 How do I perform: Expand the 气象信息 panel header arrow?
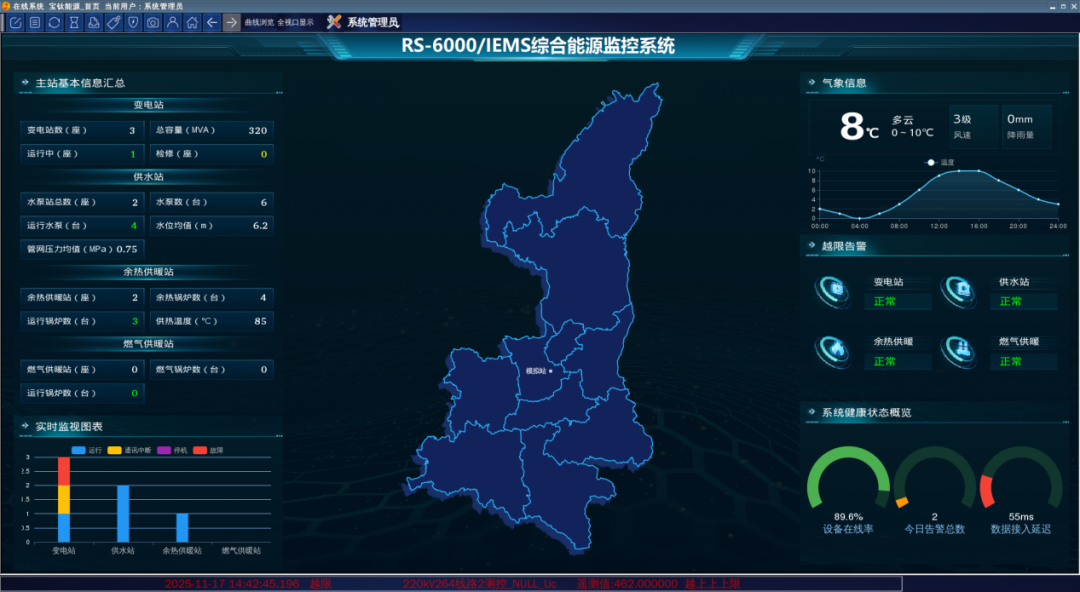(808, 83)
